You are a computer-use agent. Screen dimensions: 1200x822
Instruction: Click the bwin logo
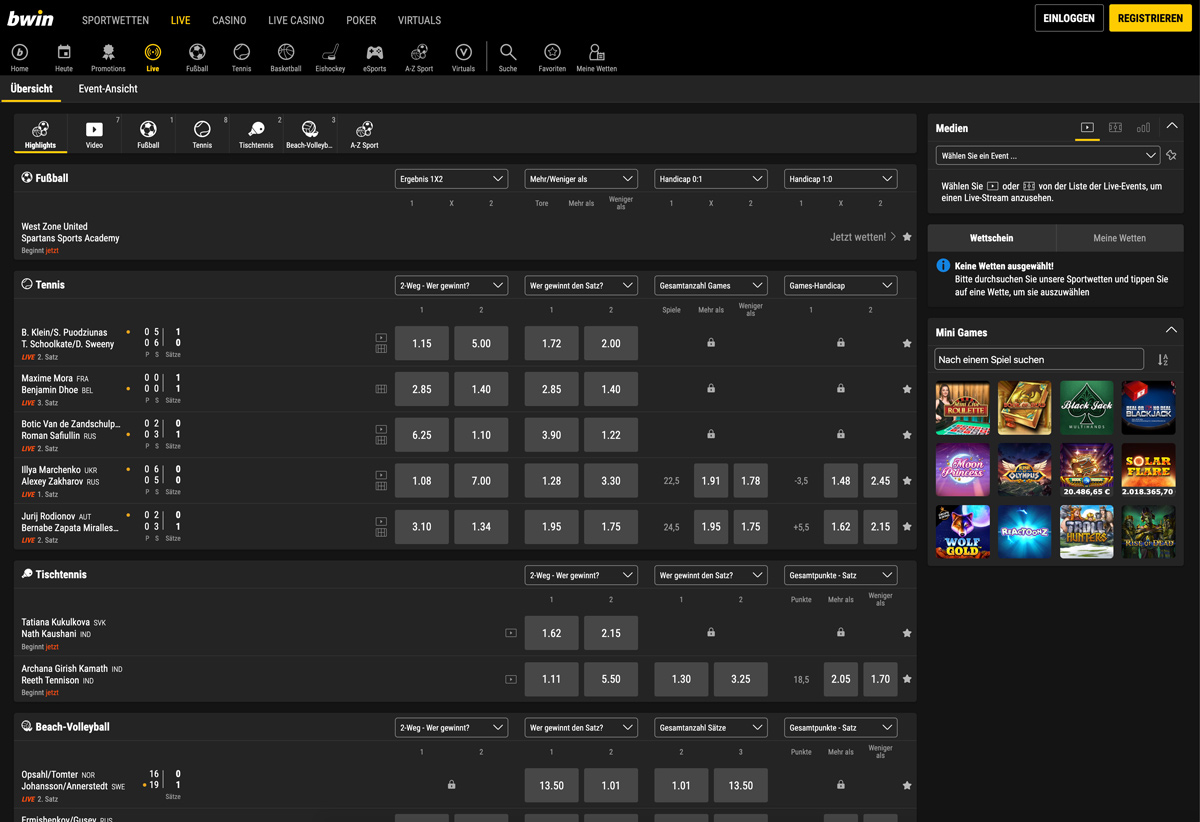click(31, 18)
